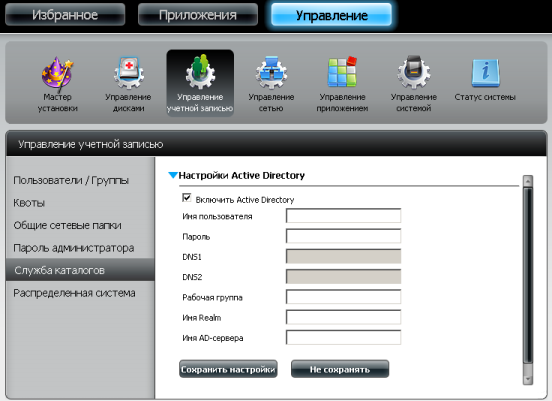Viewport: 552px width, 401px height.
Task: Click the scrollbar down arrow
Action: pyautogui.click(x=528, y=380)
